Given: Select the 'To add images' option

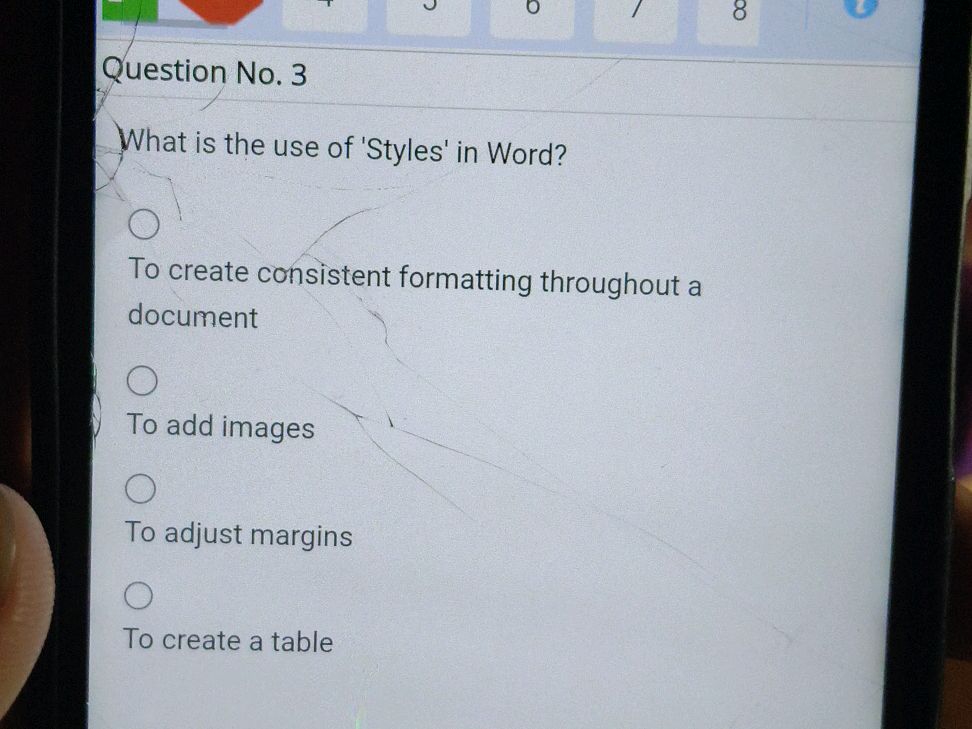Looking at the screenshot, I should [220, 427].
